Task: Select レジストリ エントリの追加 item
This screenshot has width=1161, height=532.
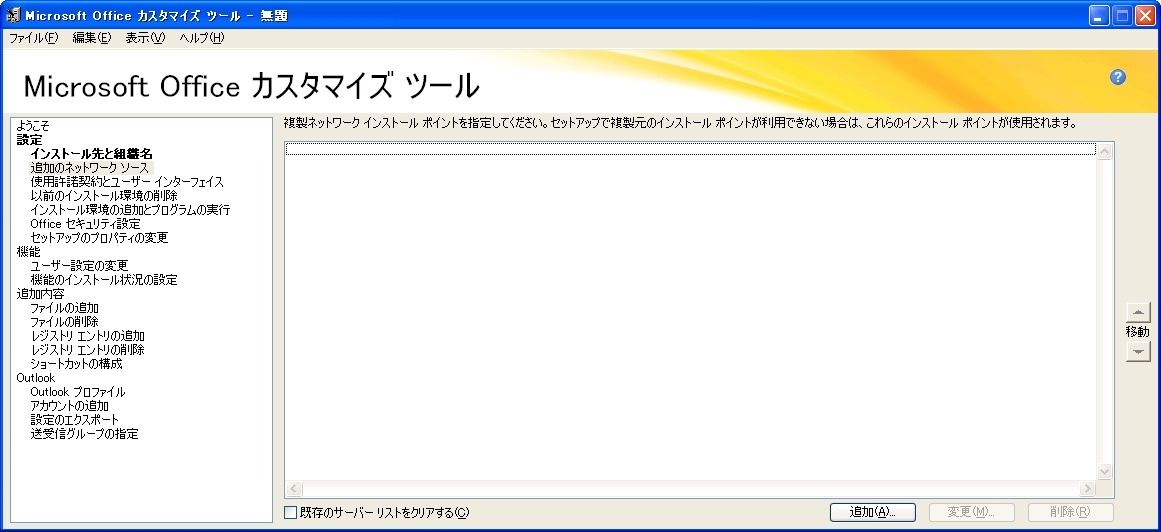Action: click(x=87, y=336)
